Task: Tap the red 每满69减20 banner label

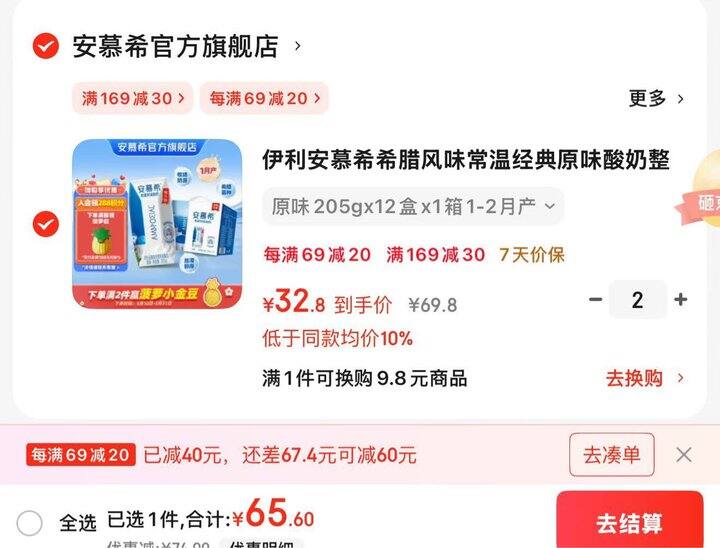Action: coord(80,455)
